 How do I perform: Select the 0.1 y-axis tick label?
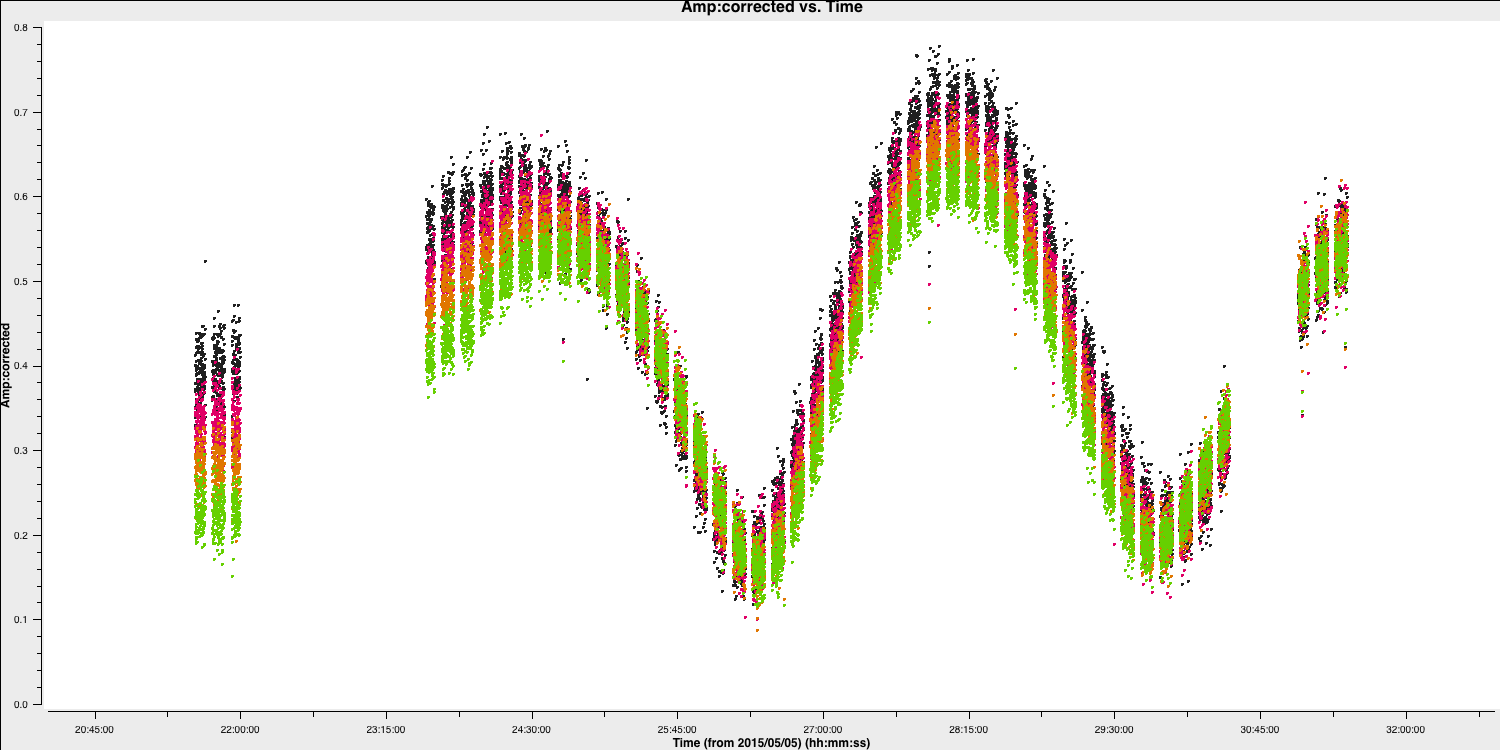pyautogui.click(x=21, y=620)
